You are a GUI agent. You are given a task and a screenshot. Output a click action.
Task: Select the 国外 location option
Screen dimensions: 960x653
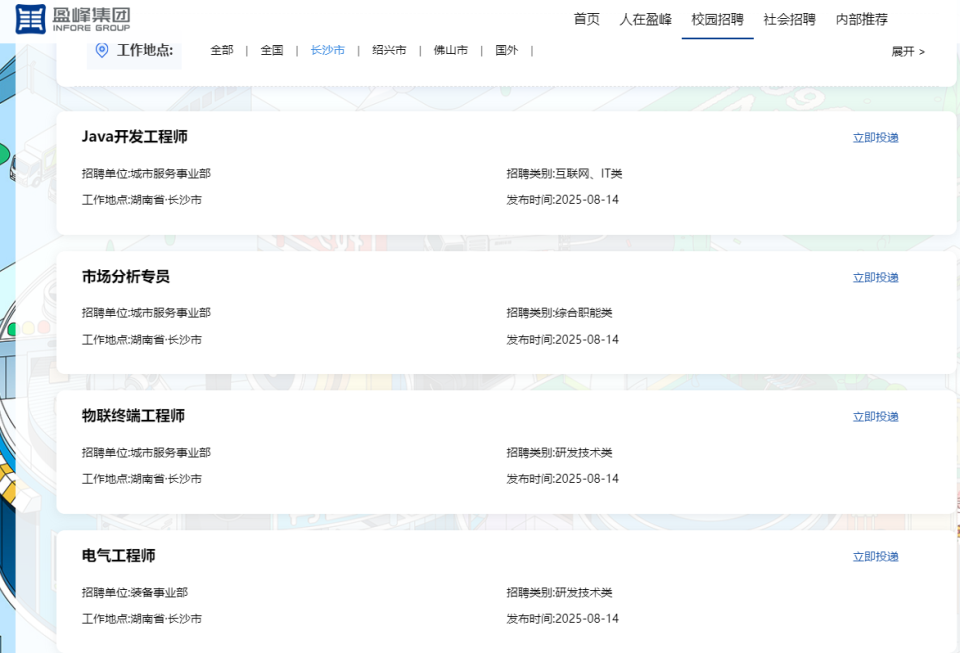pos(505,49)
